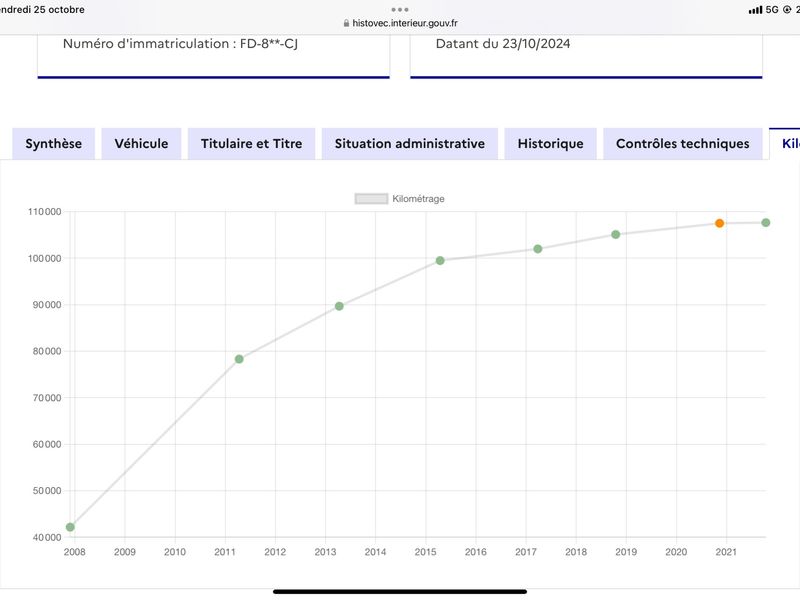Tap the padlock icon beside the URL
The image size is (800, 600).
(346, 23)
